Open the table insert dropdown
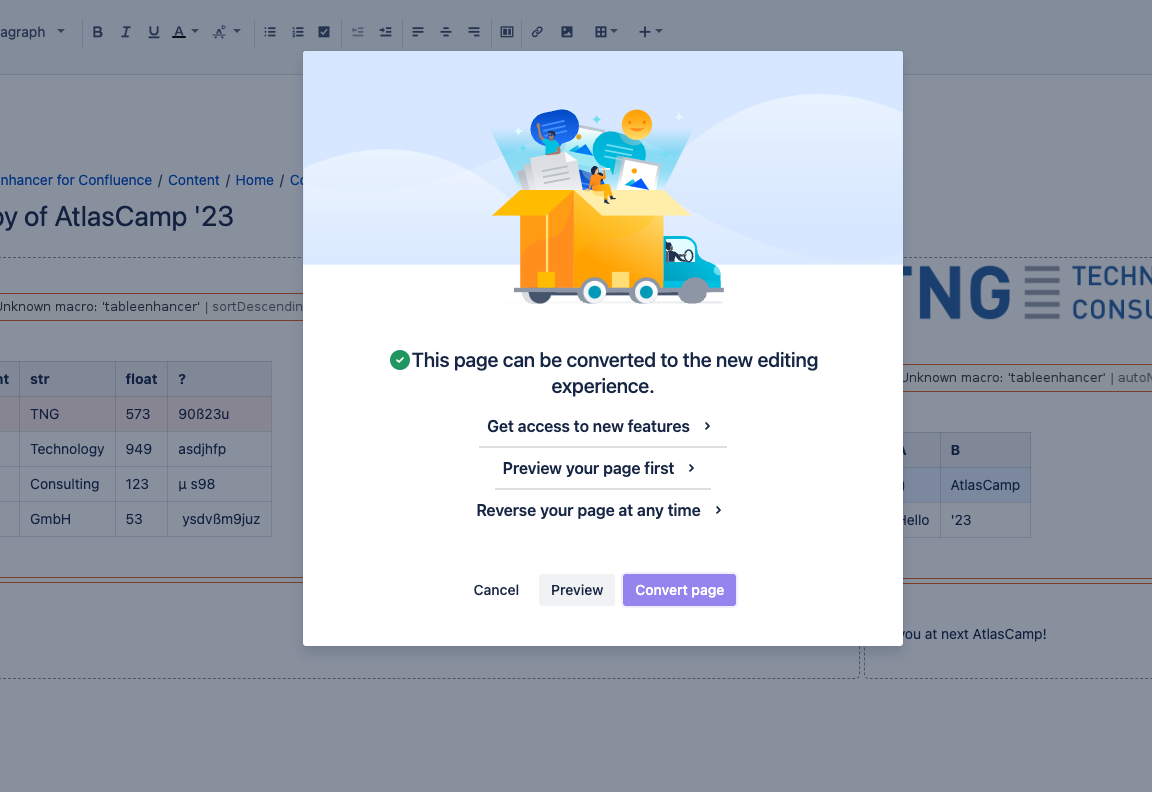Screen dimensions: 1152x792 point(606,32)
